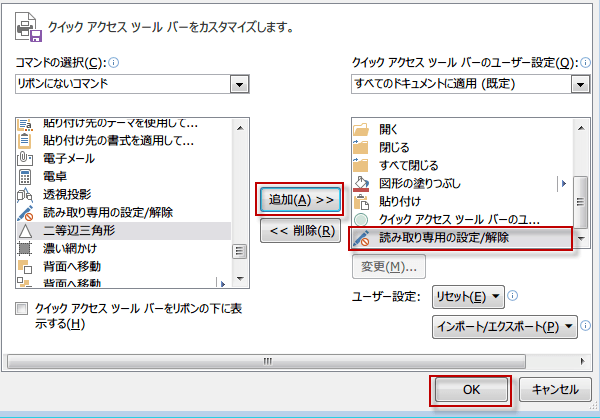This screenshot has height=418, width=600.
Task: Select 貼り付け in the toolbar list
Action: [462, 202]
